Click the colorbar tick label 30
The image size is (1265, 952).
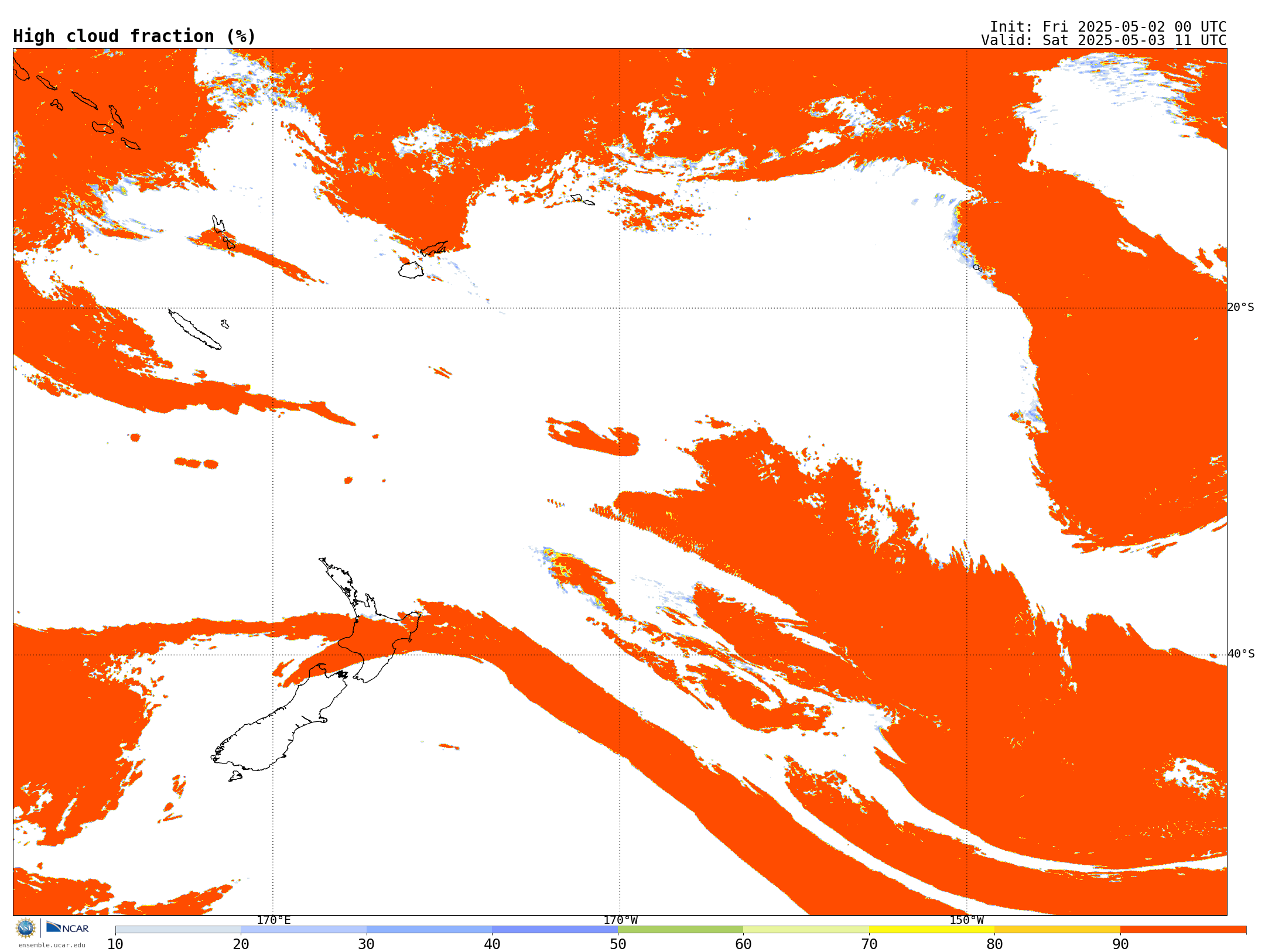[x=367, y=944]
